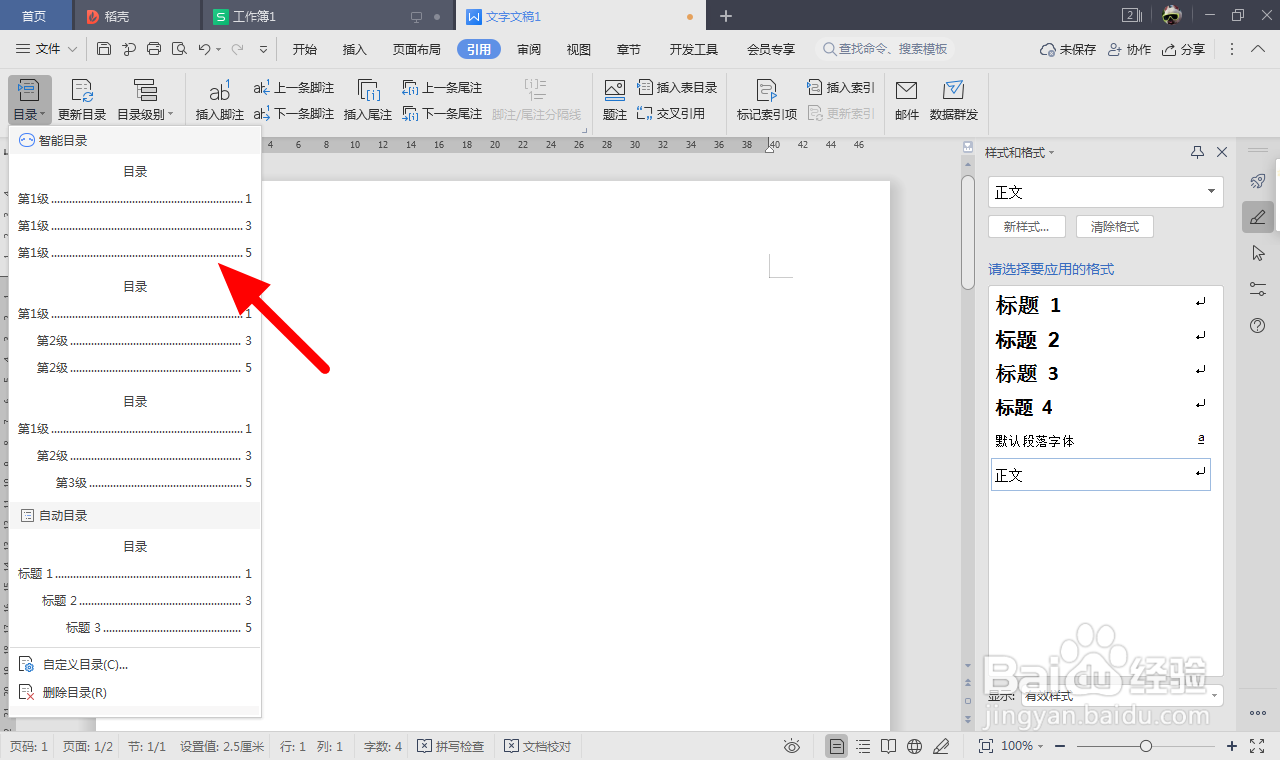The image size is (1280, 760).
Task: Apply 标题 1 style from list
Action: [1100, 305]
